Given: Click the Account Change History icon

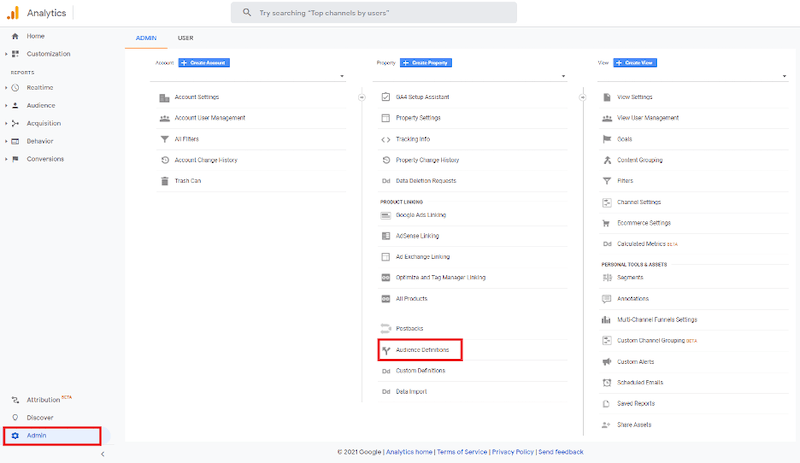Looking at the screenshot, I should point(165,160).
